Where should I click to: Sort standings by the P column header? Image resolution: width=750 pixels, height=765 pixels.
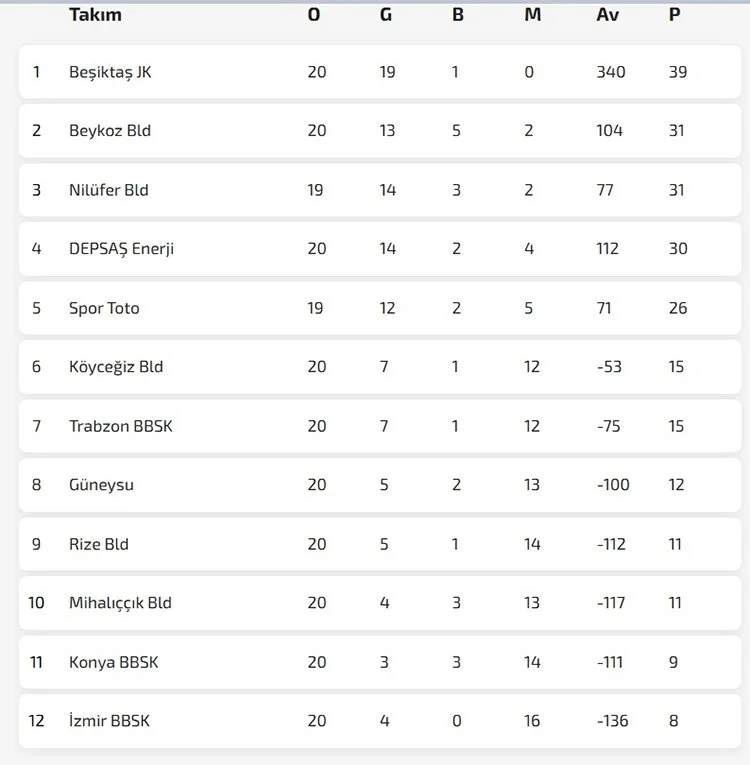click(674, 15)
